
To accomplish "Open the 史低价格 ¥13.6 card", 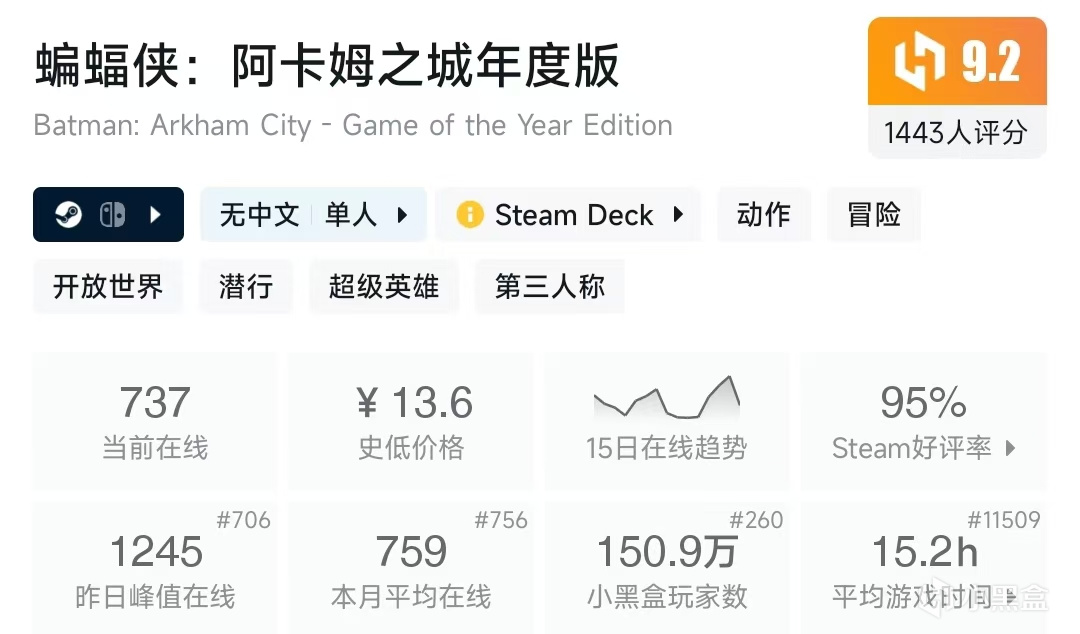I will (x=411, y=420).
